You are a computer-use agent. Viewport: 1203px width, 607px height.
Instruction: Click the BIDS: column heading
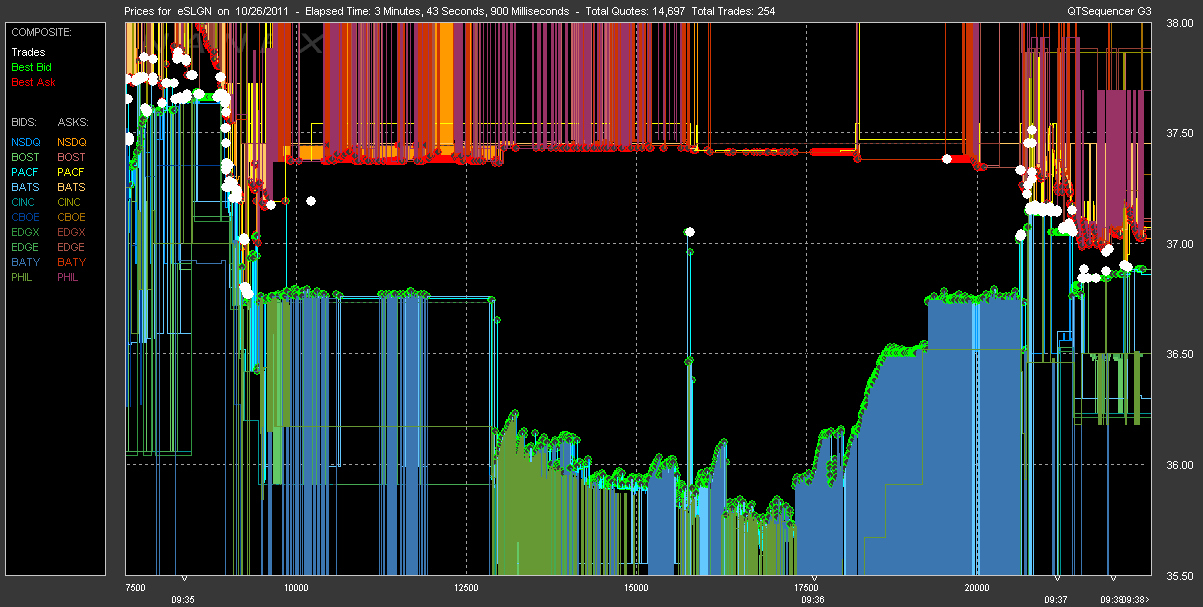coord(25,121)
